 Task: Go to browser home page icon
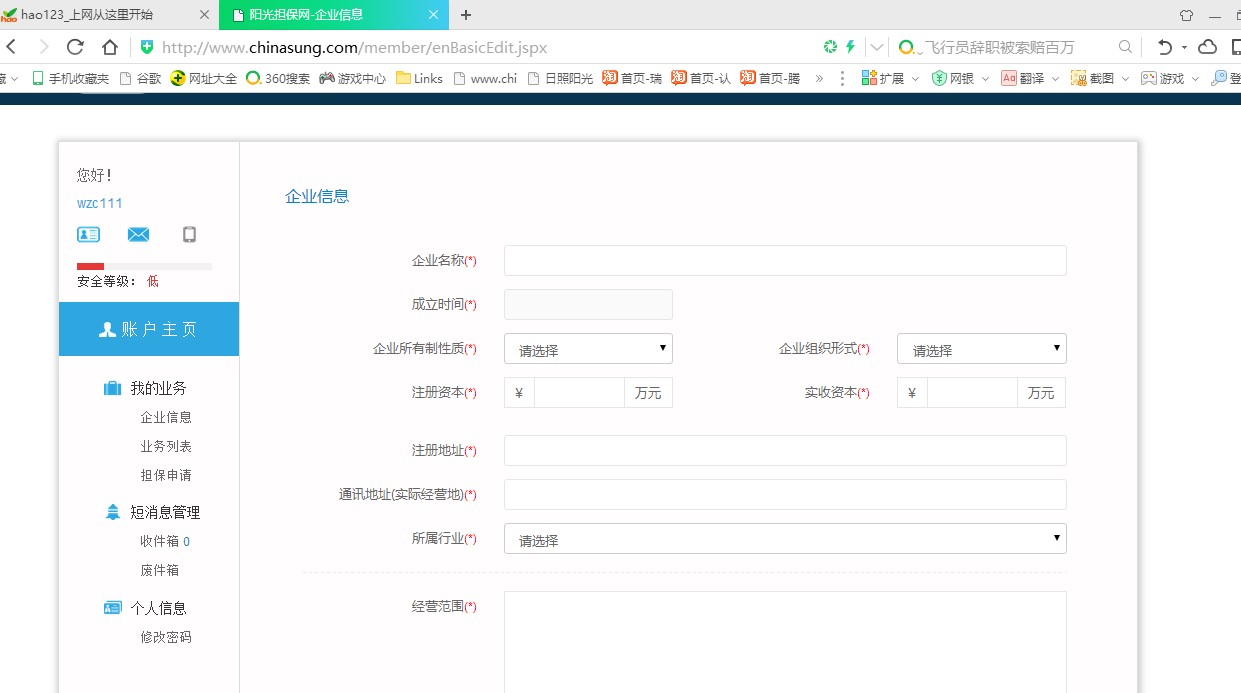pyautogui.click(x=110, y=47)
